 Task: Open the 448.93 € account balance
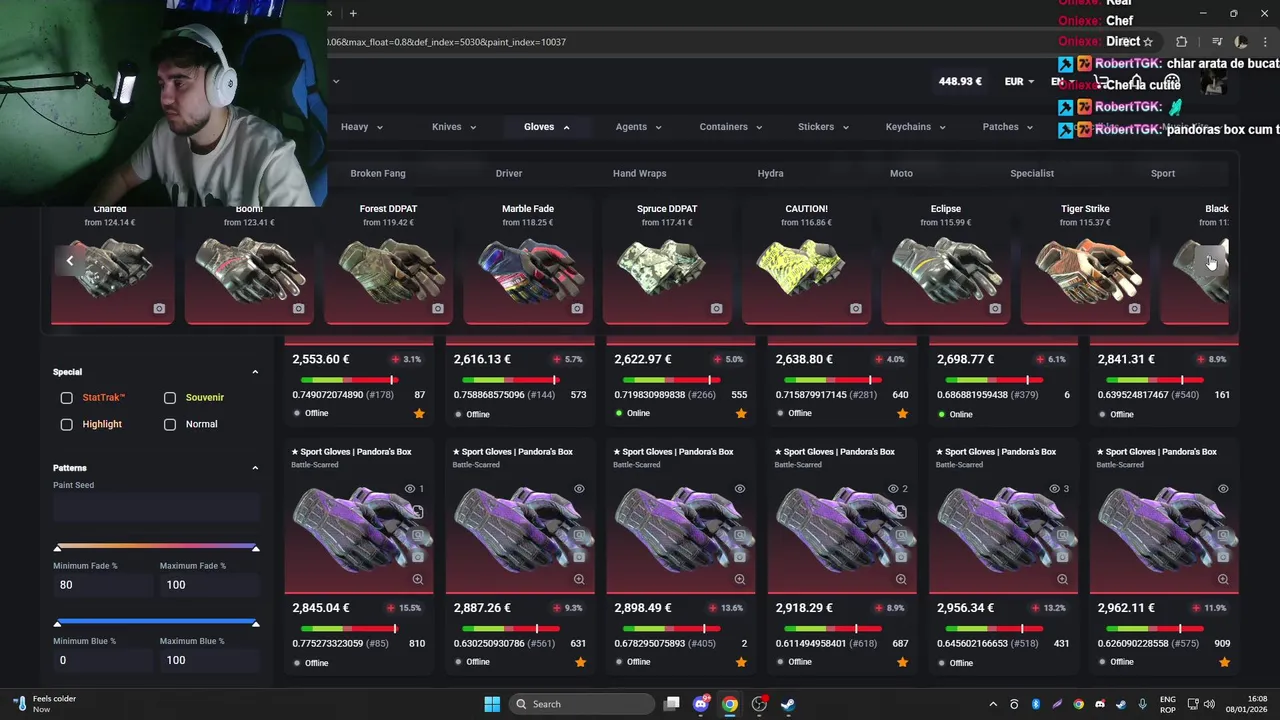point(960,81)
